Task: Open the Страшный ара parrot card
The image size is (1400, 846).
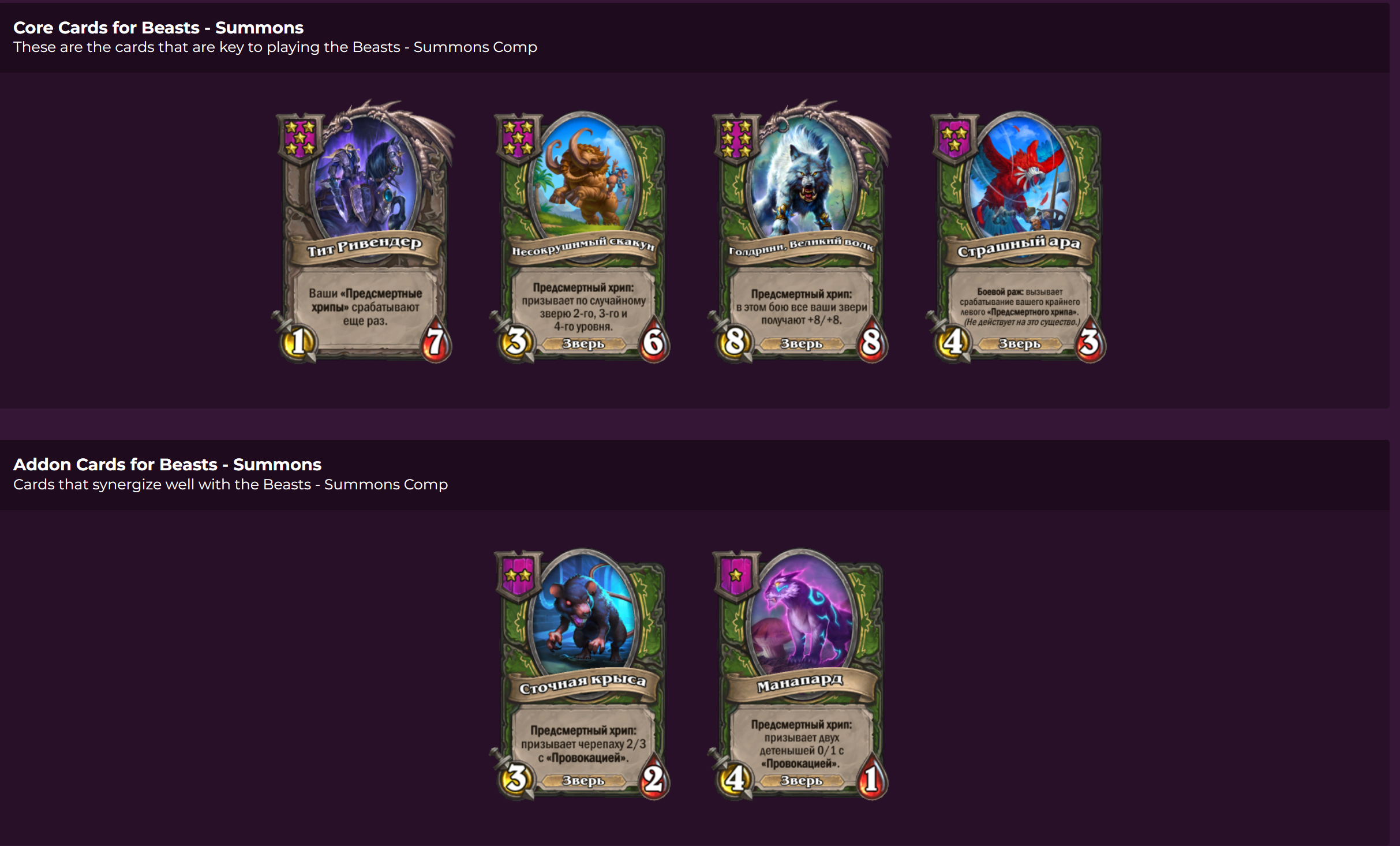Action: [1018, 237]
